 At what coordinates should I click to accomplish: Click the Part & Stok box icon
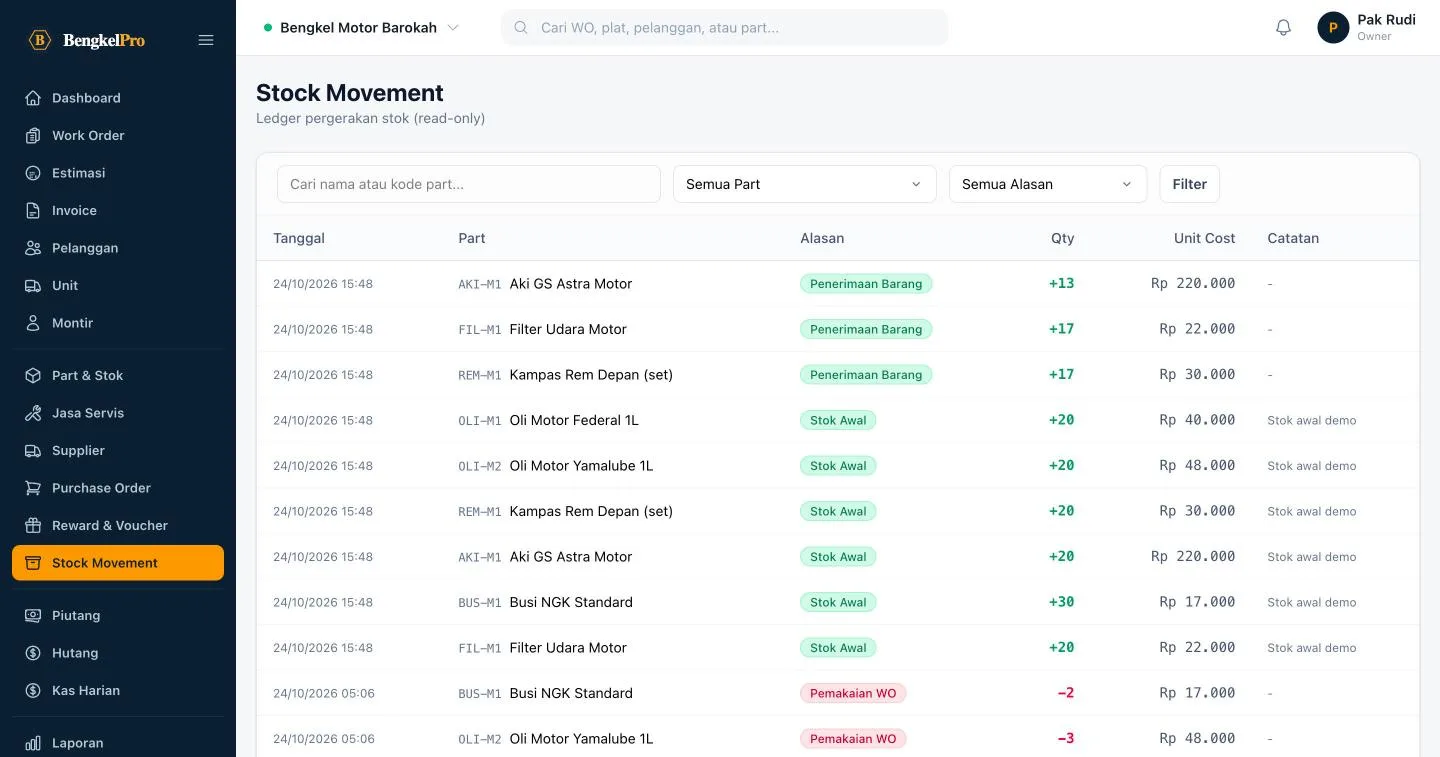tap(33, 376)
